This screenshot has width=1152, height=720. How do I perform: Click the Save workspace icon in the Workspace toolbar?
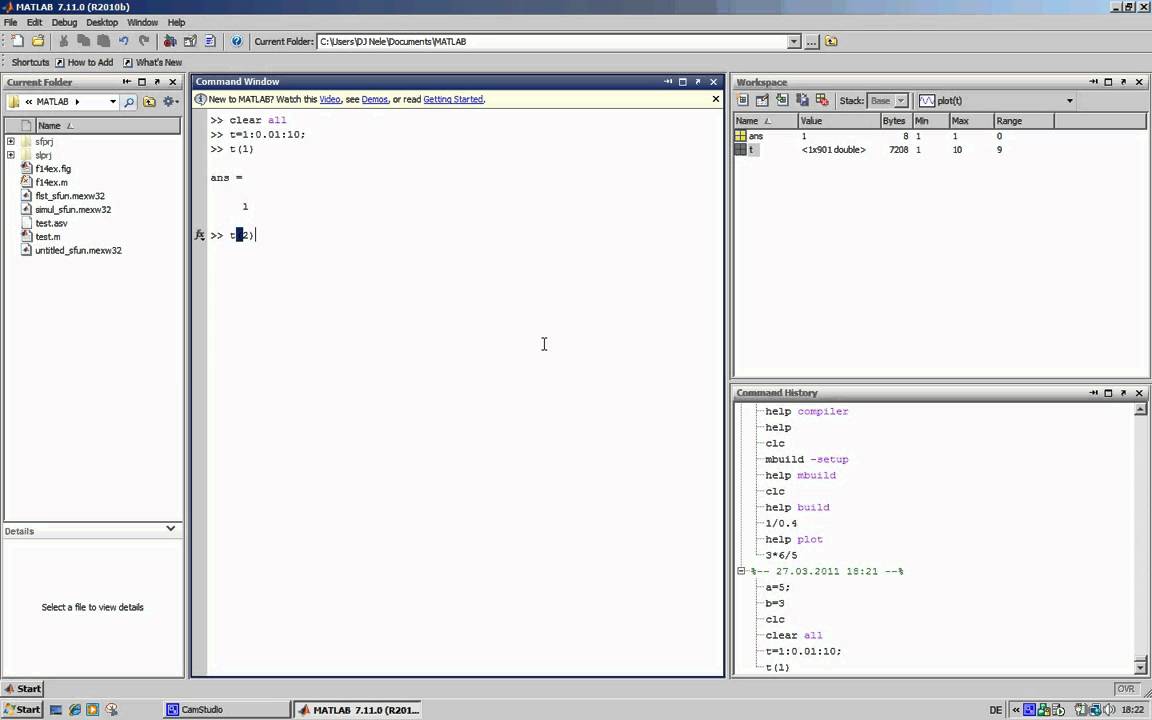click(x=802, y=100)
